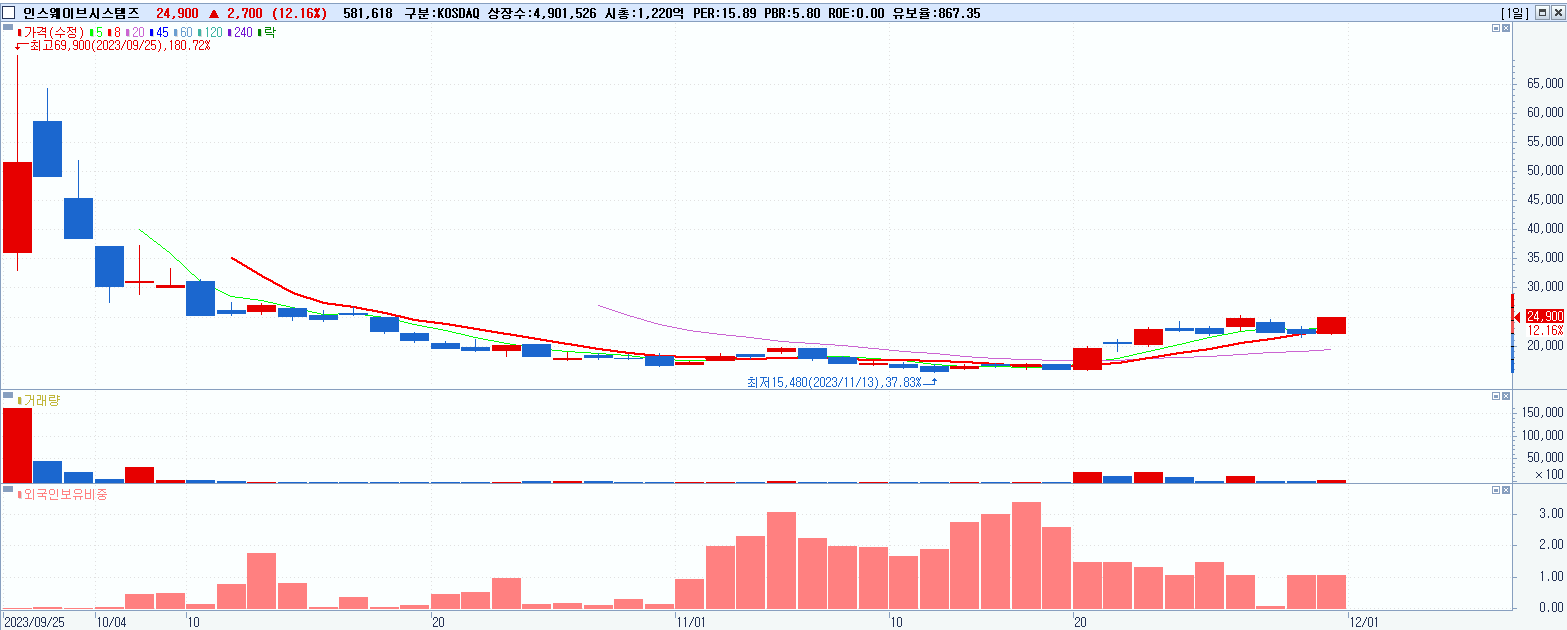This screenshot has height=630, width=1567.
Task: Collapse the 외국인보유비중 panel handle icon
Action: coord(8,489)
